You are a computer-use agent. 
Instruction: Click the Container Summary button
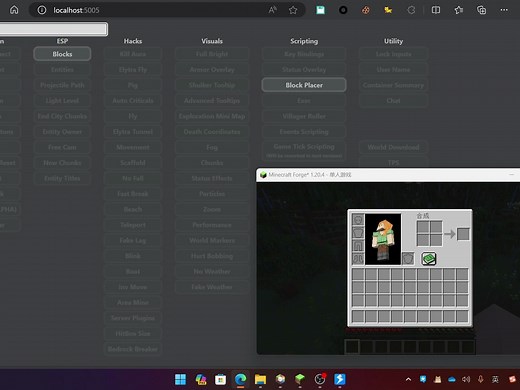click(x=393, y=85)
